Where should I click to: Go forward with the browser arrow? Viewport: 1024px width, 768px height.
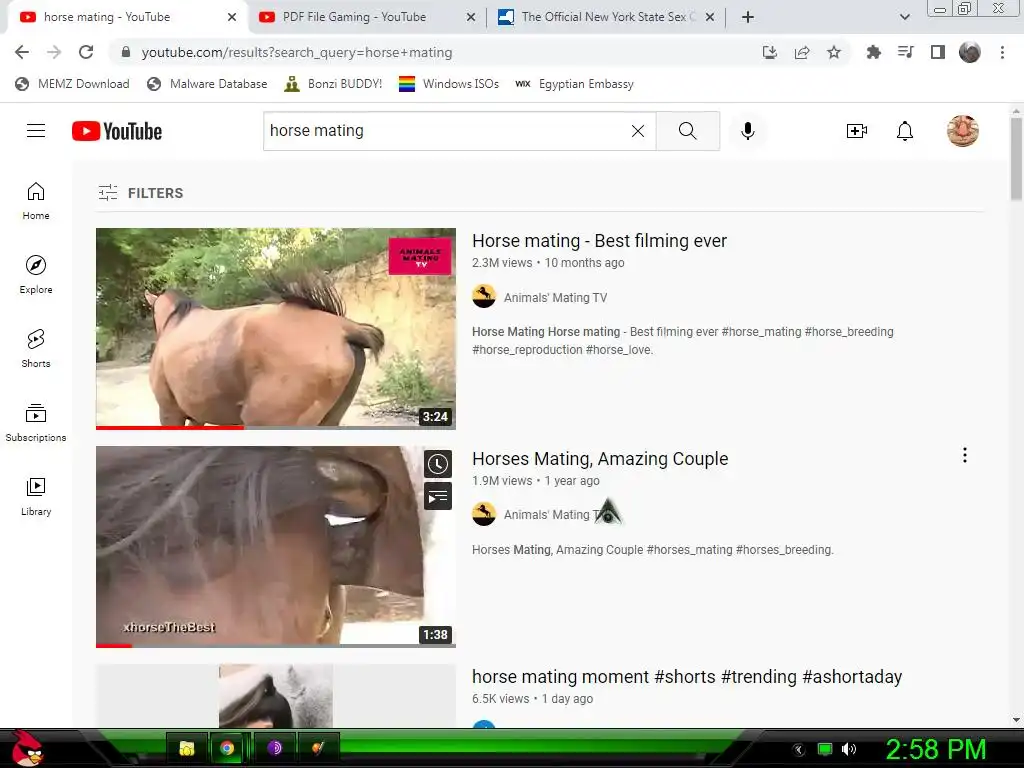pyautogui.click(x=54, y=52)
